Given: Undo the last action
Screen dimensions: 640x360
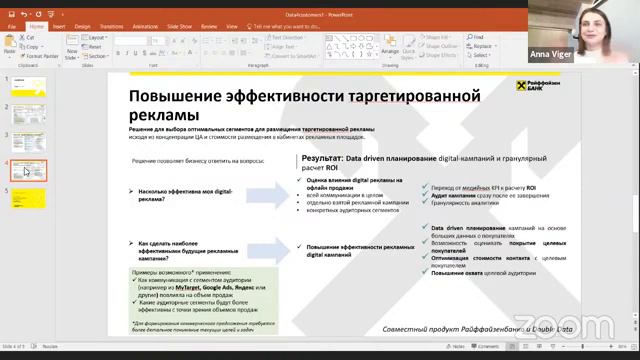Looking at the screenshot, I should 24,14.
